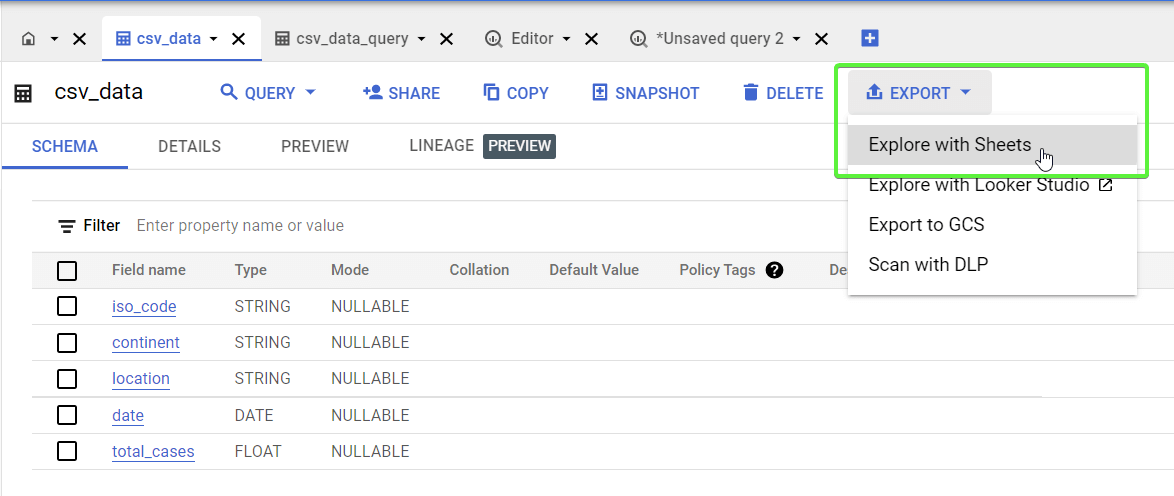The image size is (1174, 496).
Task: Click the Policy Tags help icon
Action: point(775,270)
